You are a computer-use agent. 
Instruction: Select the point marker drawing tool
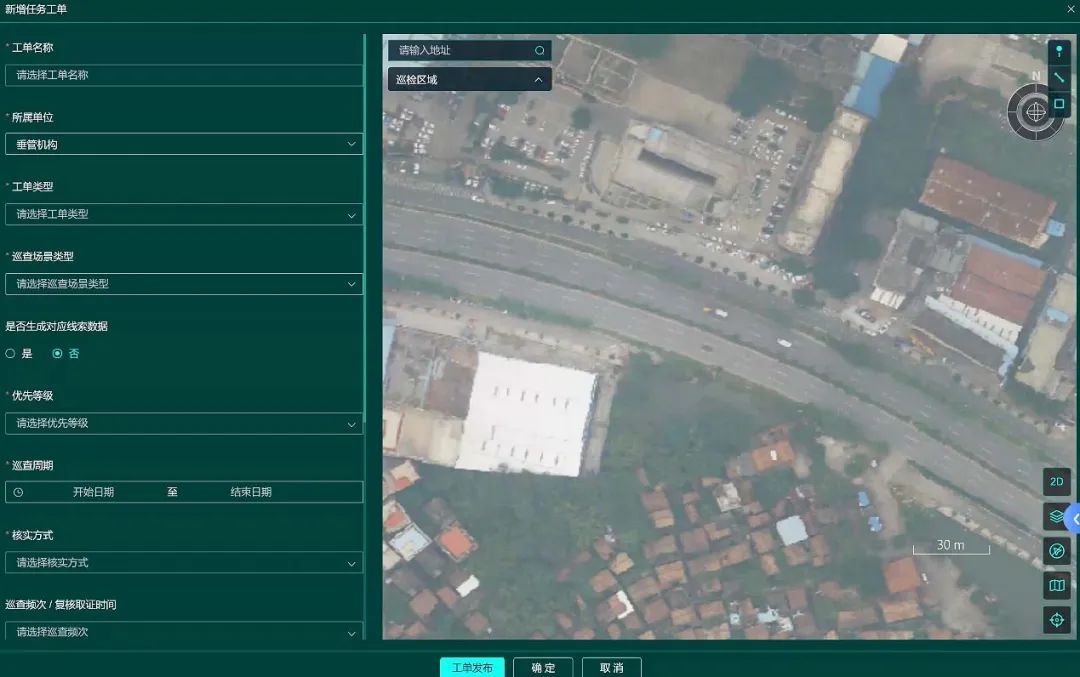pyautogui.click(x=1059, y=51)
